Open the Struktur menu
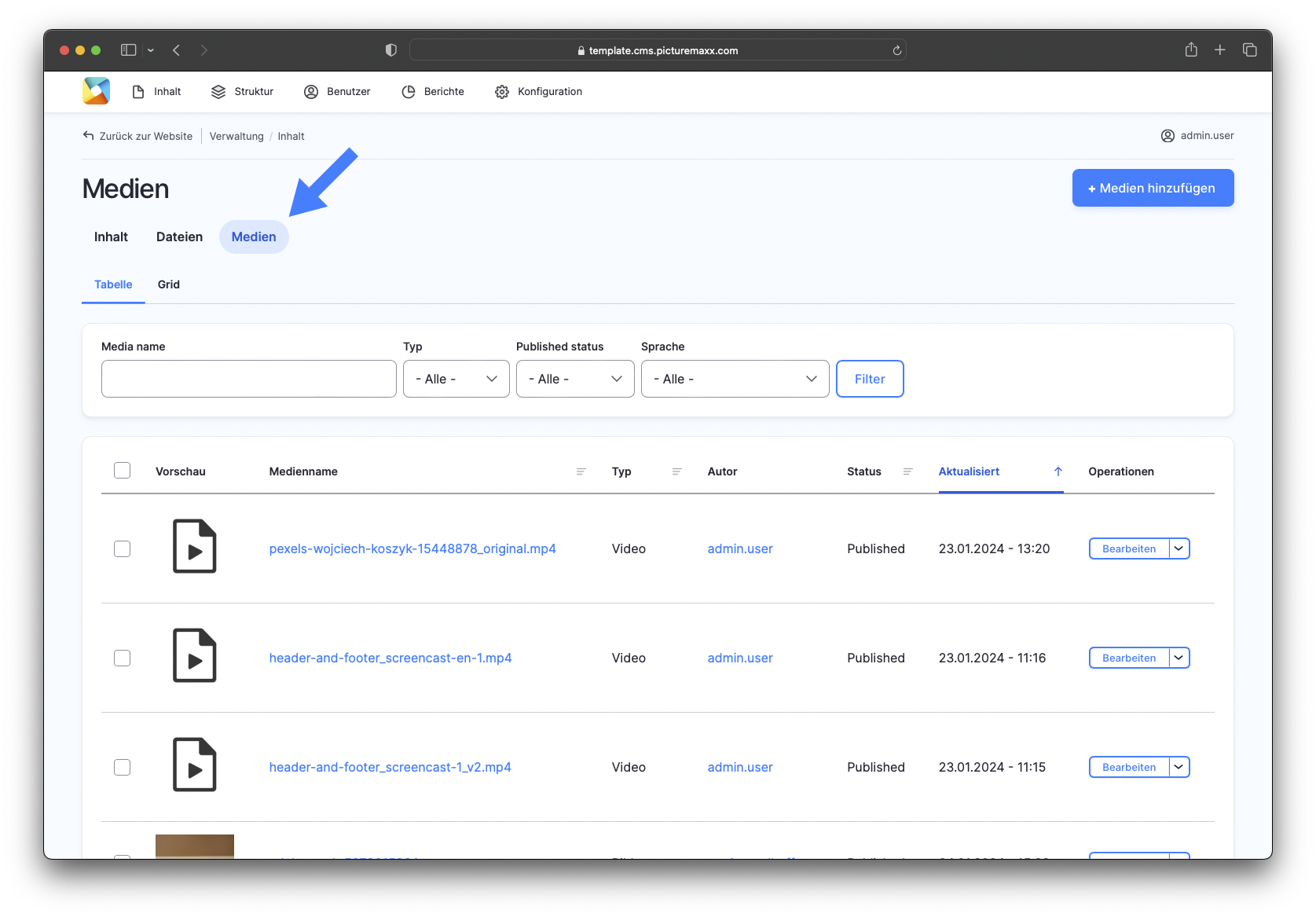Image resolution: width=1316 pixels, height=917 pixels. [242, 92]
